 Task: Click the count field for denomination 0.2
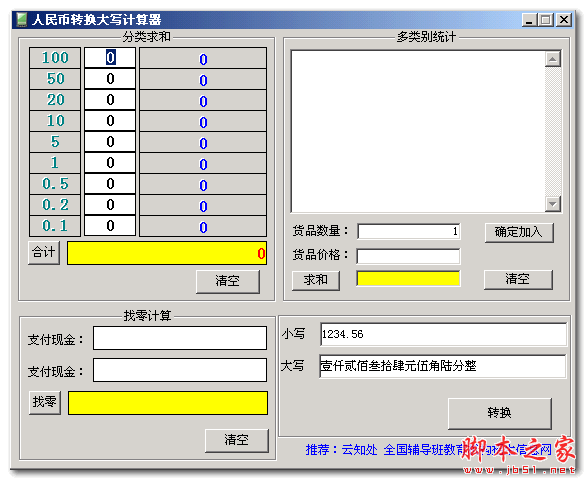pyautogui.click(x=110, y=204)
